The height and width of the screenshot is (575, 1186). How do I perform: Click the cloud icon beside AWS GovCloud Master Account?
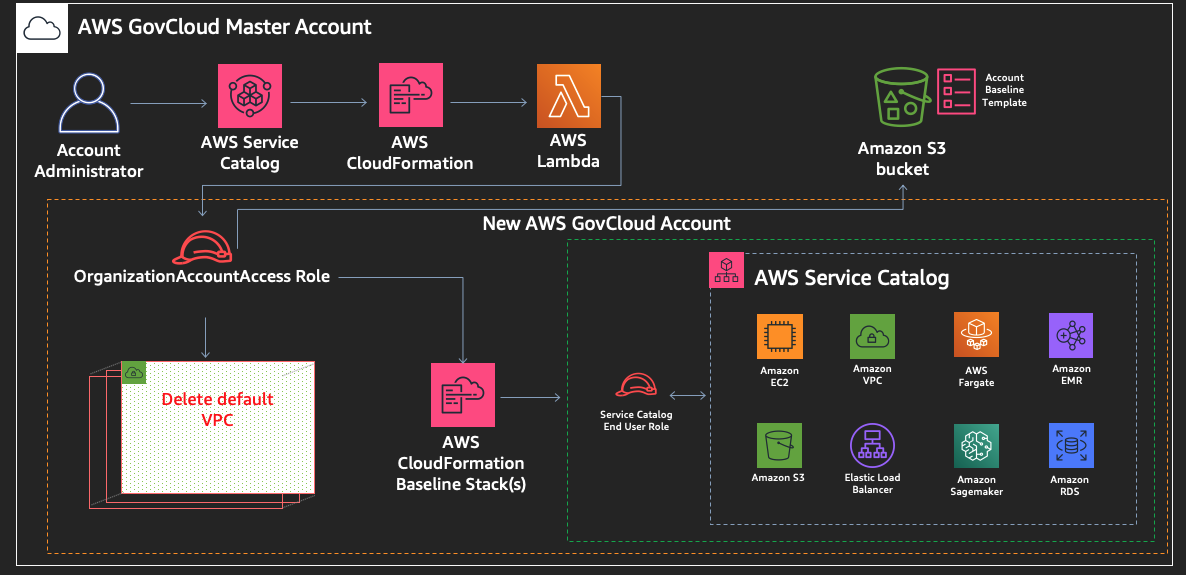pos(42,30)
